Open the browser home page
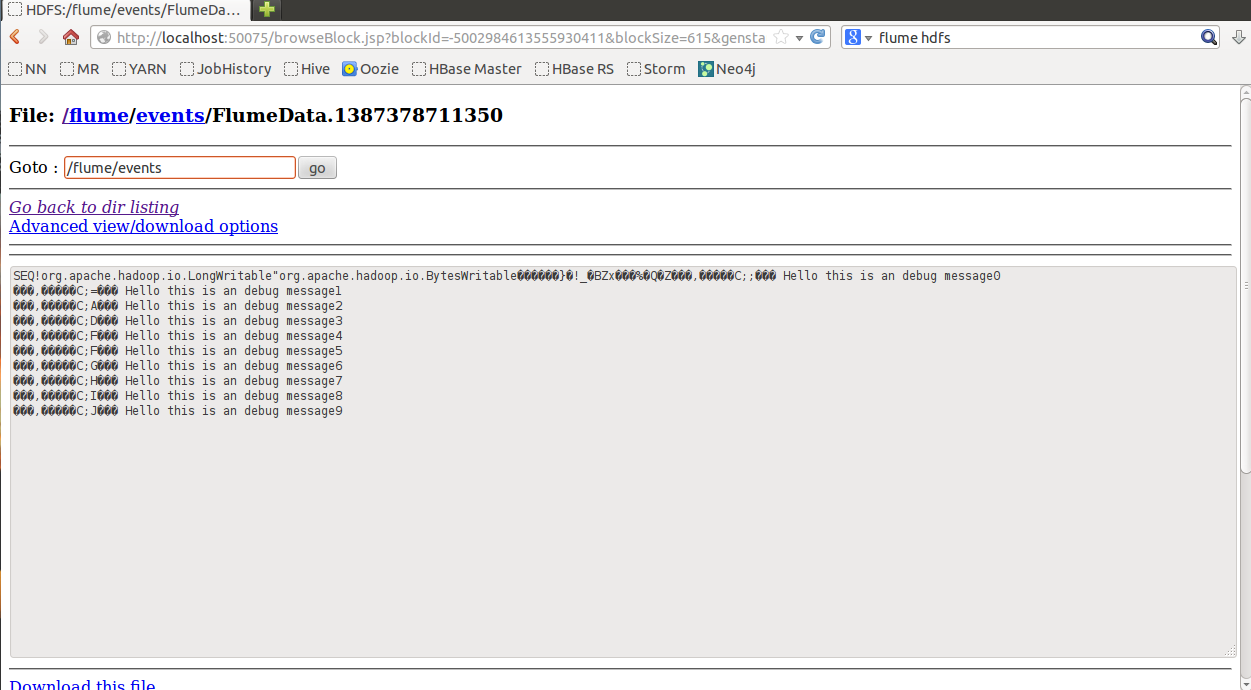Viewport: 1251px width, 690px height. (x=69, y=37)
